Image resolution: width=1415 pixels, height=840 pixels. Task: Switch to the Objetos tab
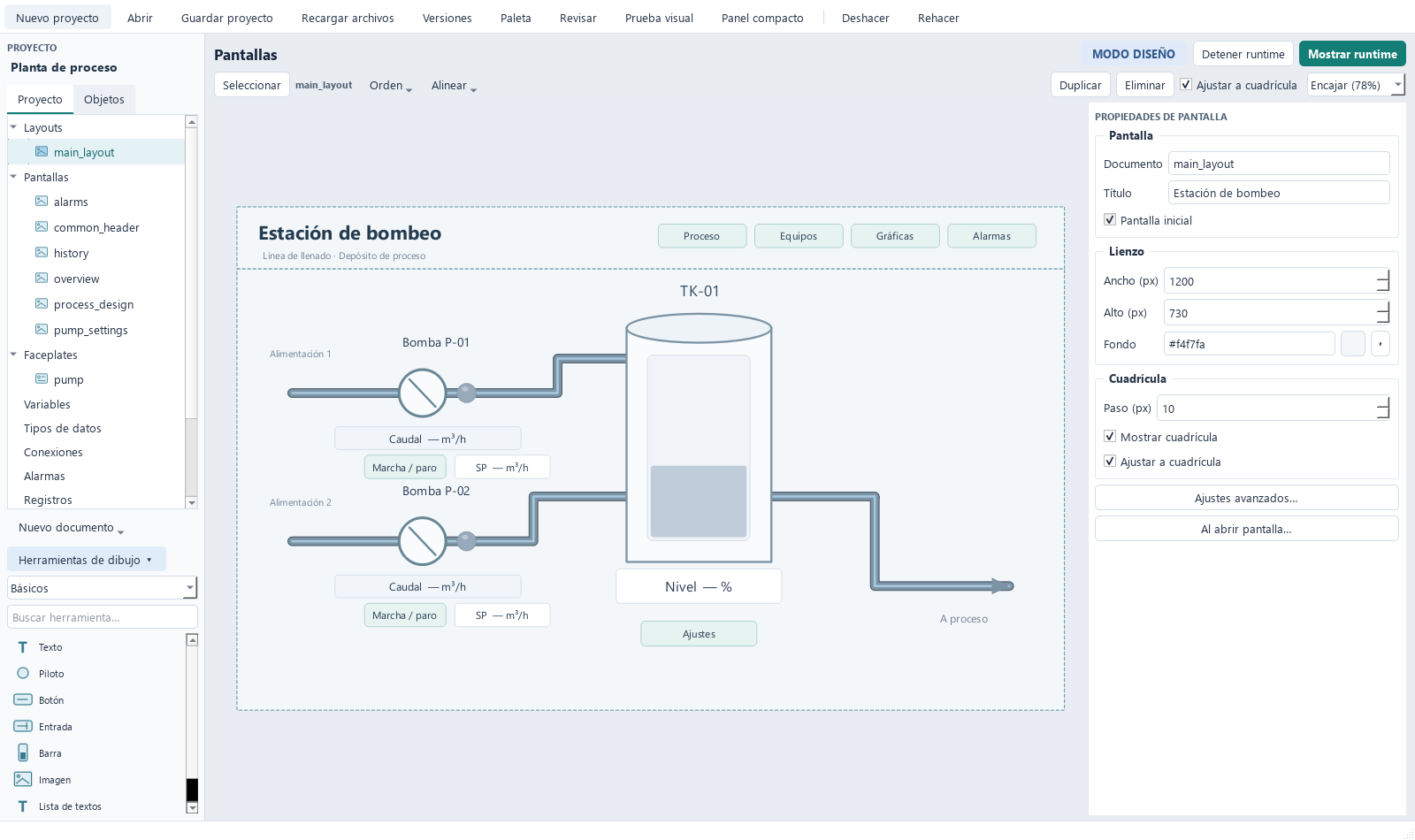pyautogui.click(x=104, y=99)
